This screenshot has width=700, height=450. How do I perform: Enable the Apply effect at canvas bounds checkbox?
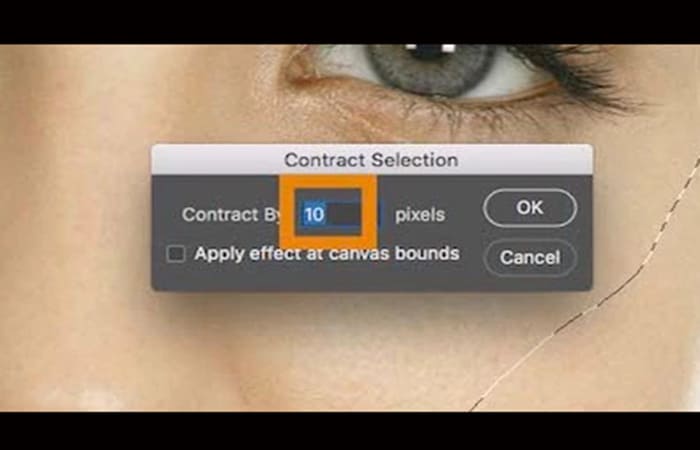pos(176,254)
